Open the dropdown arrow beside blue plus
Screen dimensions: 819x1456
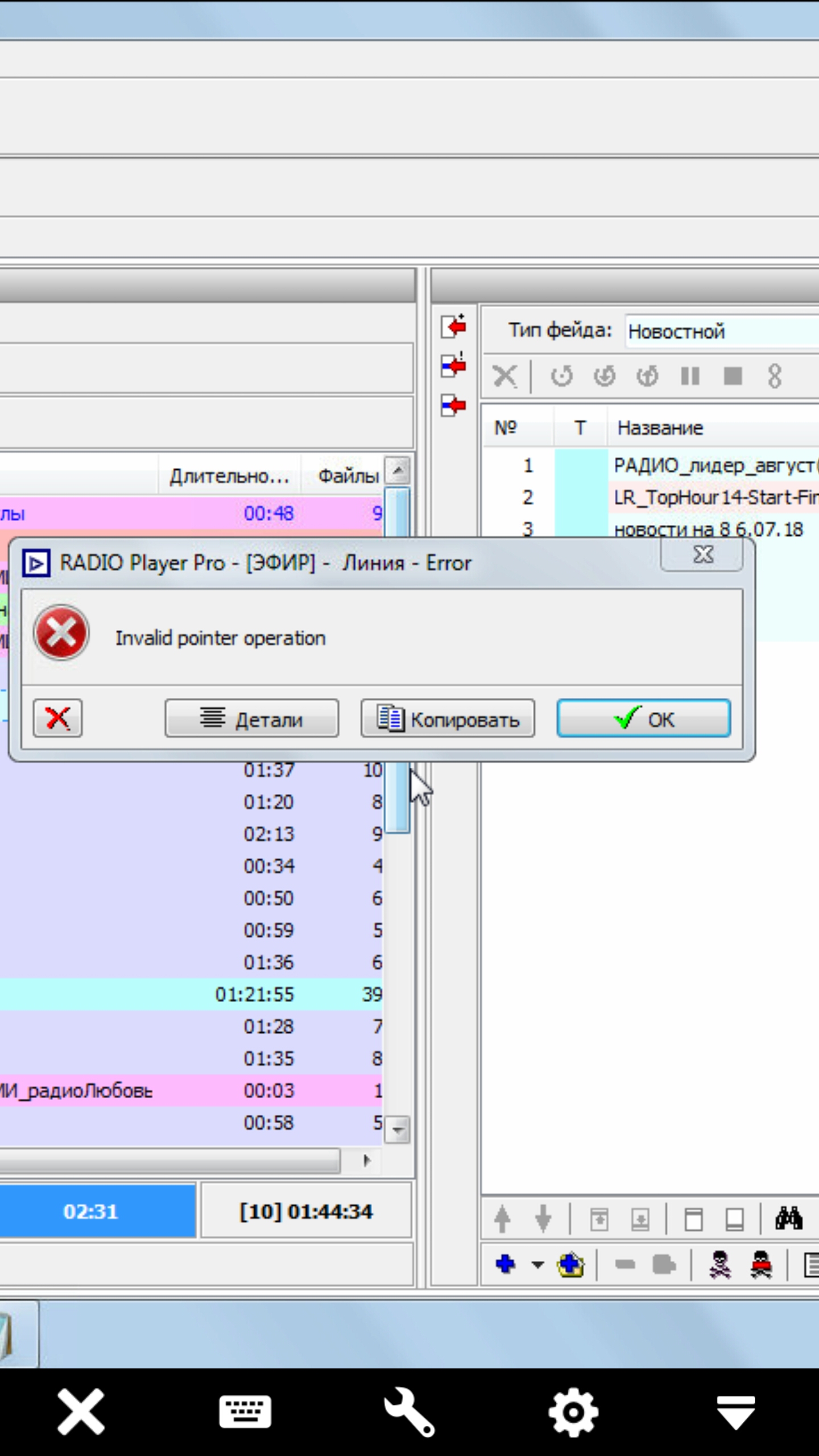point(537,1265)
